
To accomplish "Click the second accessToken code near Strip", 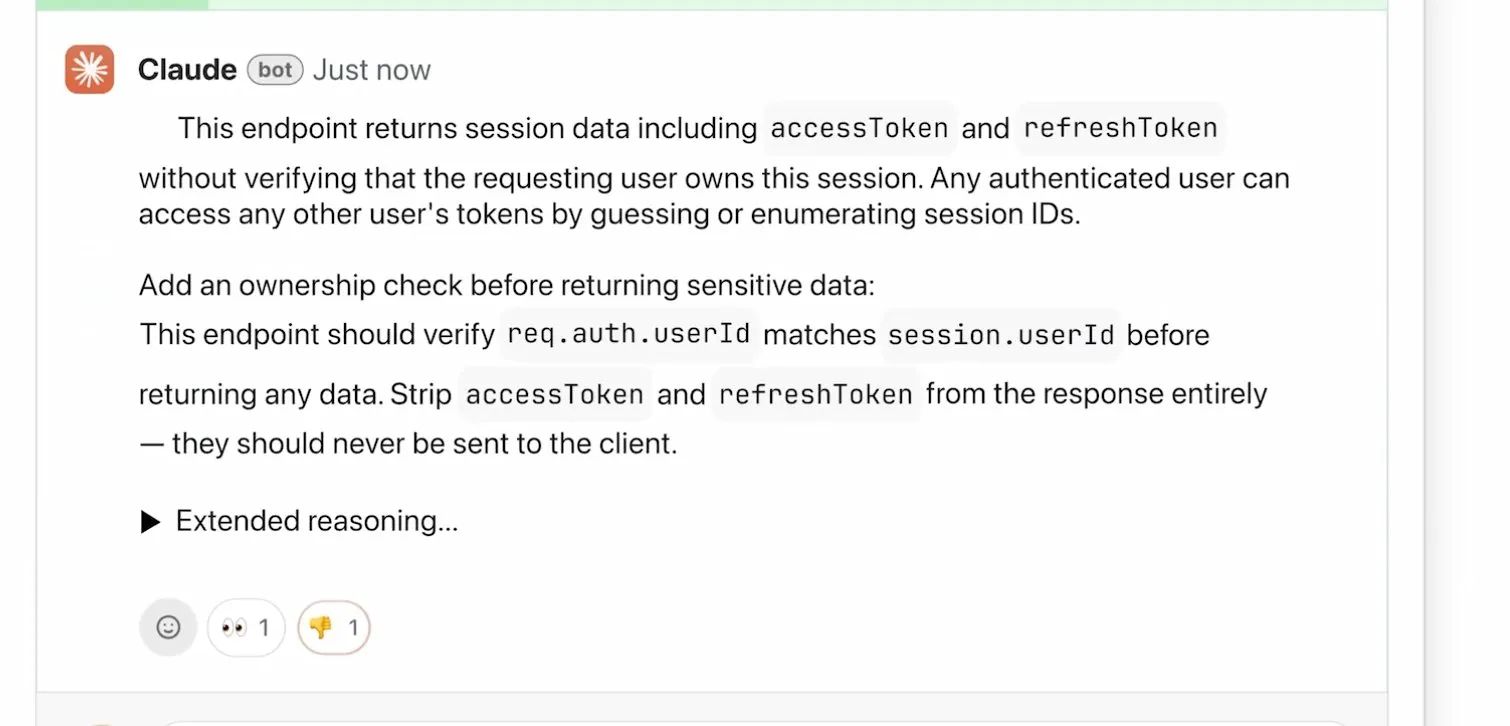I will point(555,394).
